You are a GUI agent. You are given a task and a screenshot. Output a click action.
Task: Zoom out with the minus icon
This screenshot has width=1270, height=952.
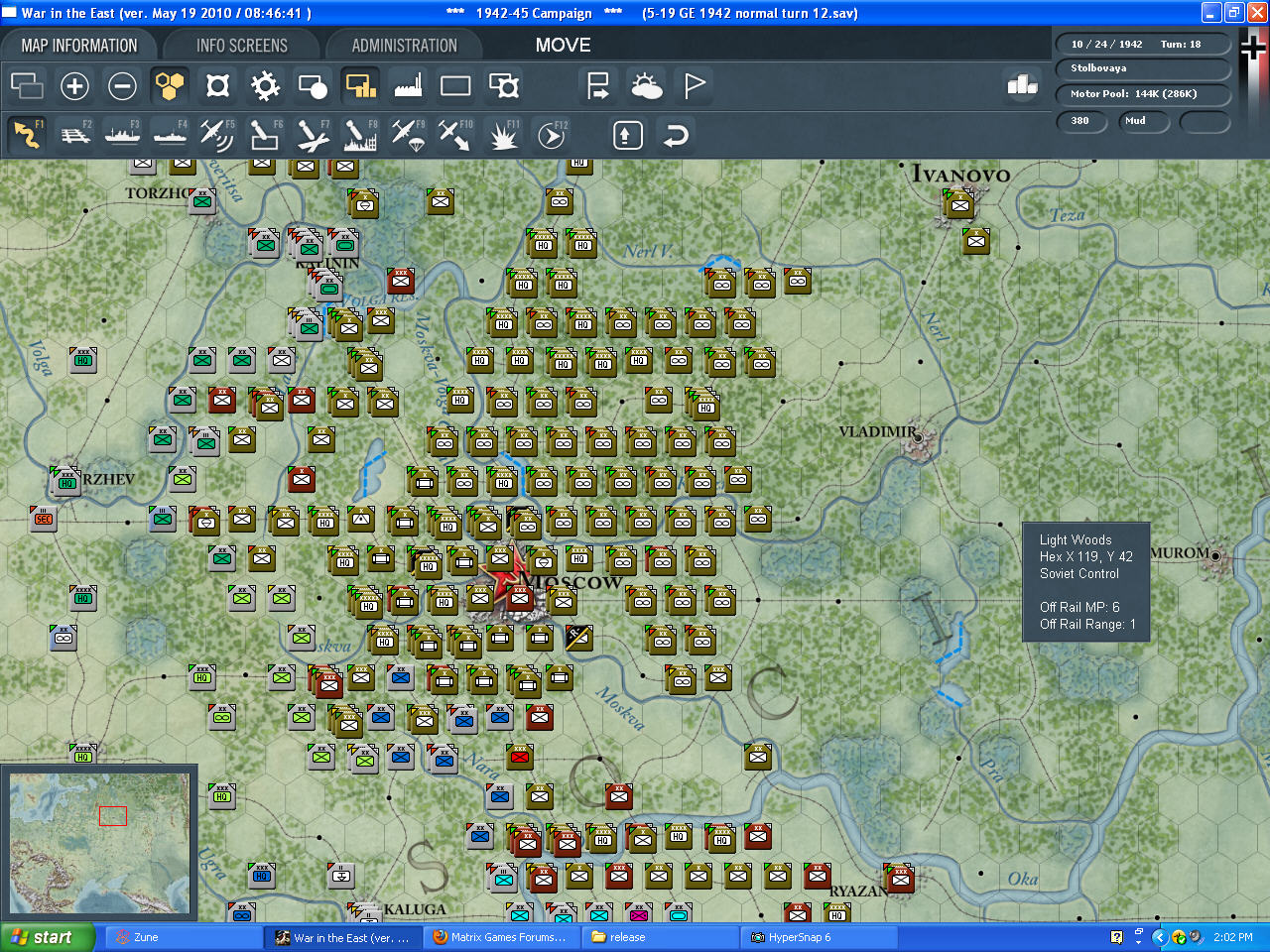(x=122, y=86)
